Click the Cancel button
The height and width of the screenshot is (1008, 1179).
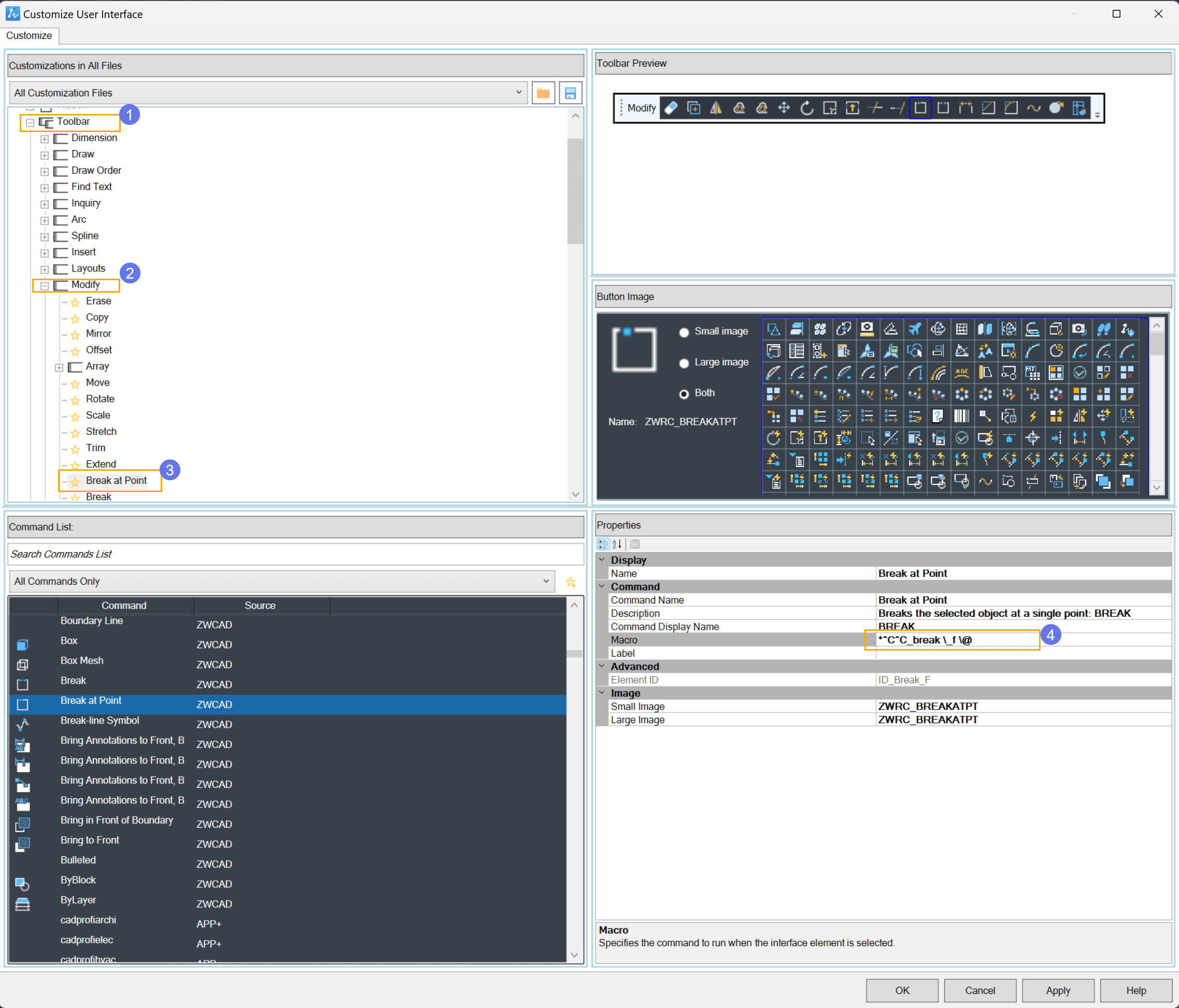coord(980,991)
